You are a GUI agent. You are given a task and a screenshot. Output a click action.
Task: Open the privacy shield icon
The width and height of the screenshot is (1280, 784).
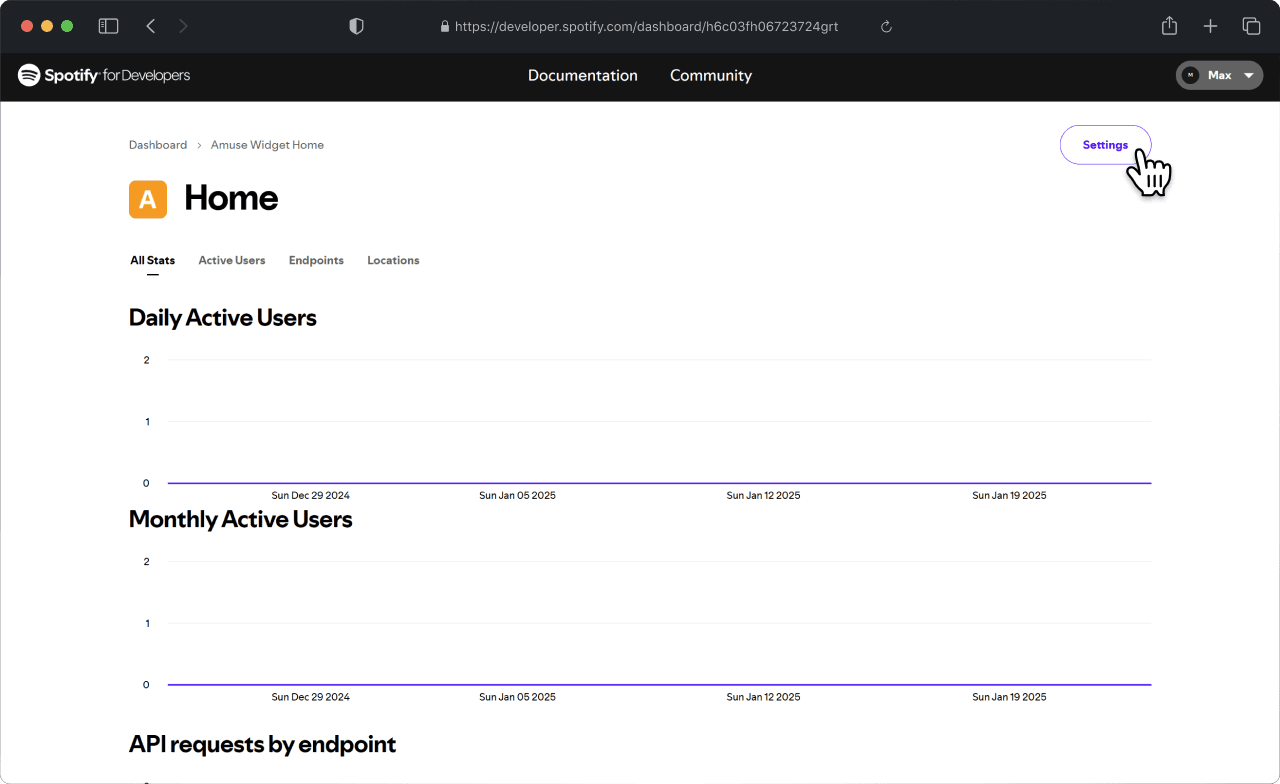tap(356, 27)
